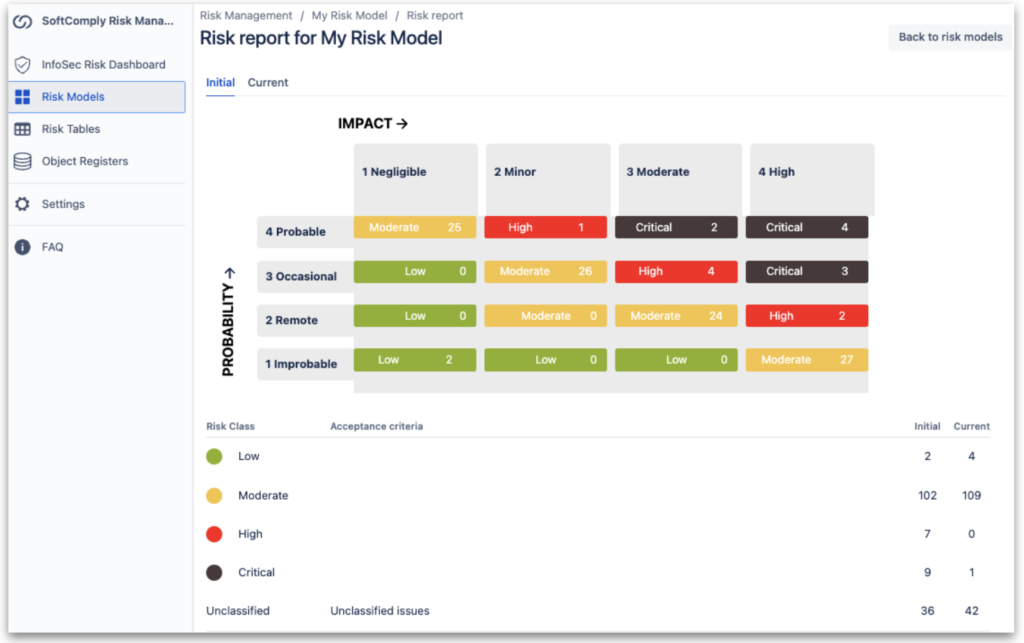
Task: Open Object Registers via the database icon
Action: click(x=22, y=161)
